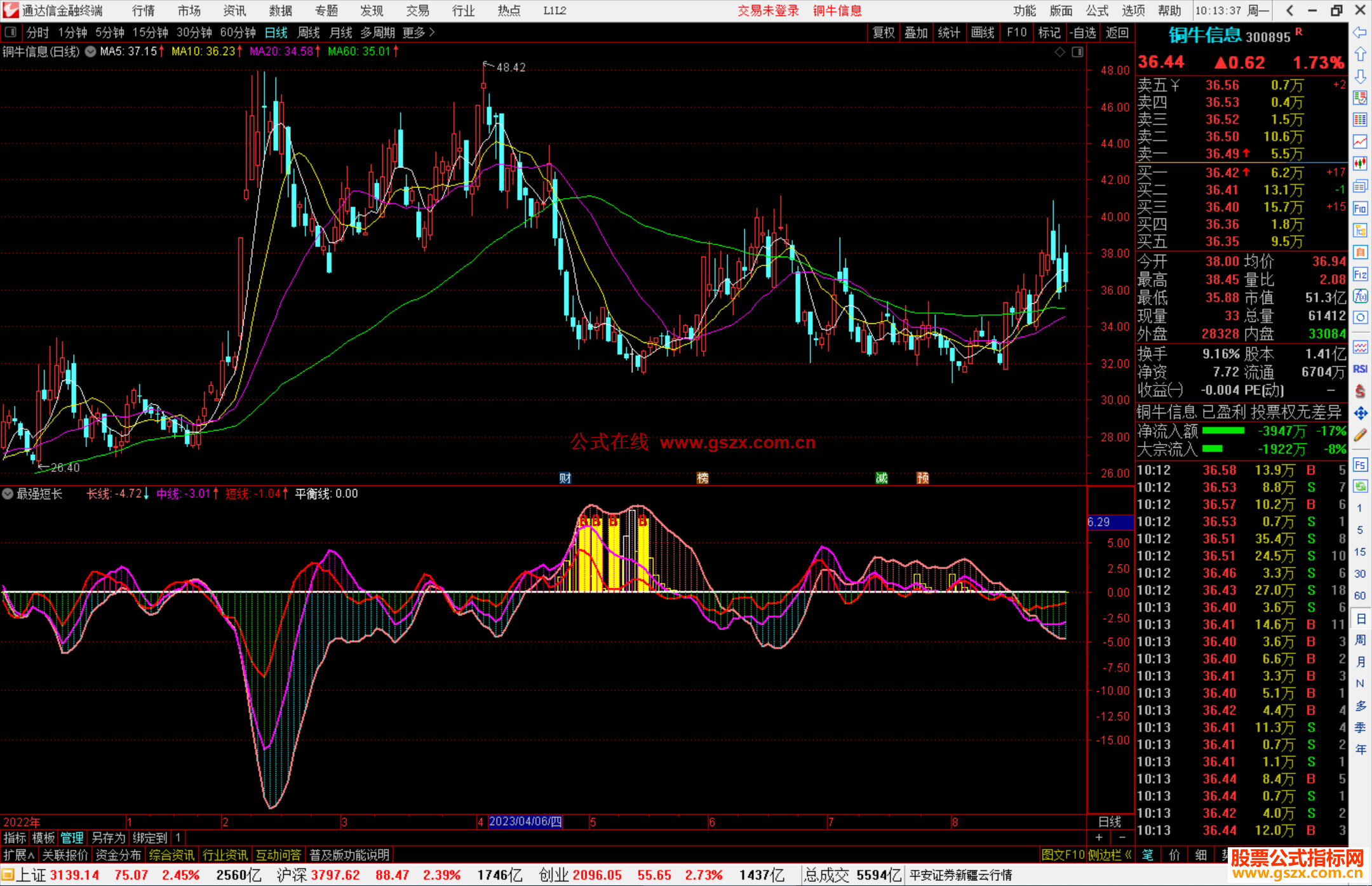Switch to 周线 period tab
The height and width of the screenshot is (886, 1372).
pyautogui.click(x=309, y=32)
